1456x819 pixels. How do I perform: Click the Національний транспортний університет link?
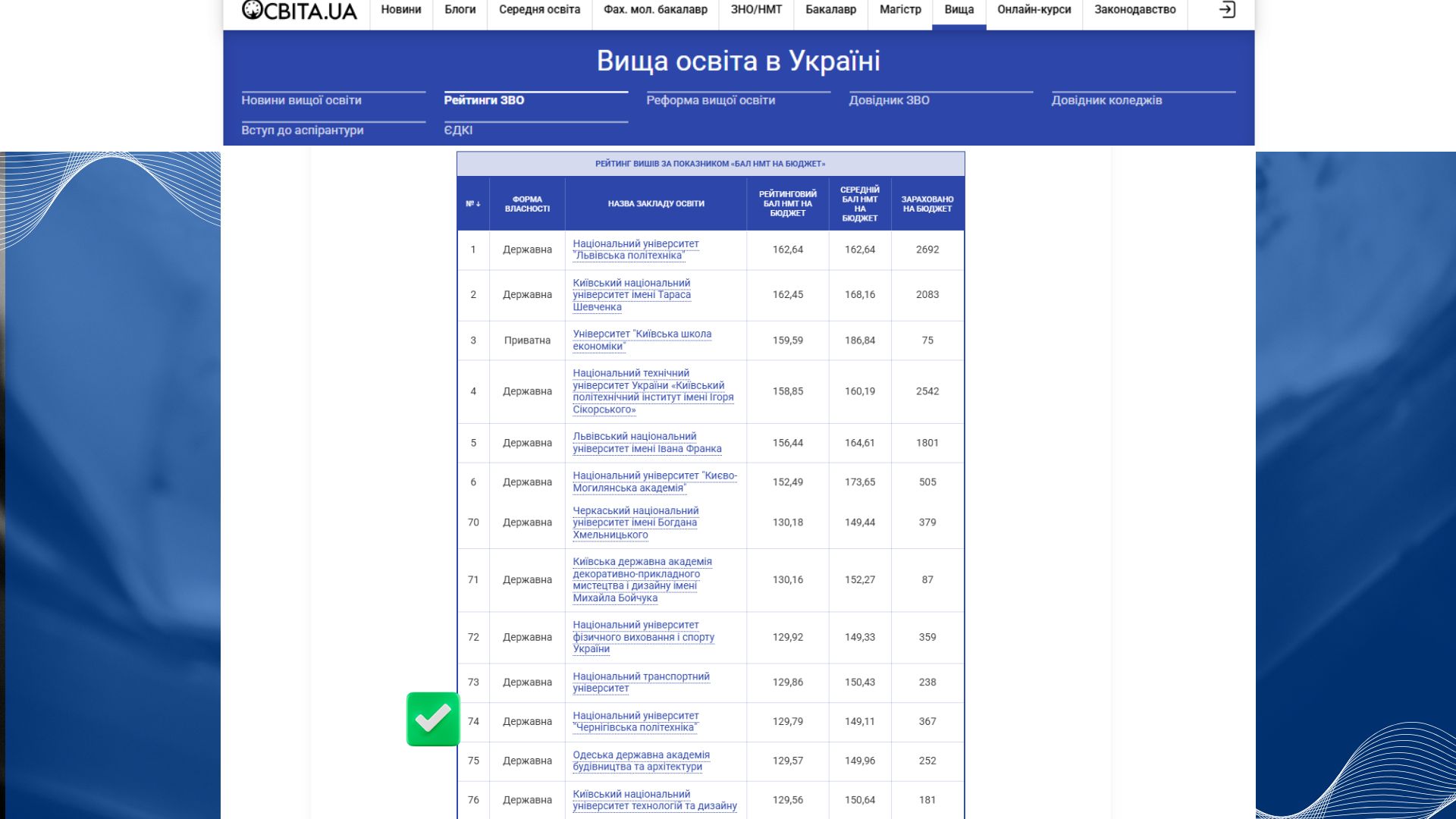click(641, 680)
